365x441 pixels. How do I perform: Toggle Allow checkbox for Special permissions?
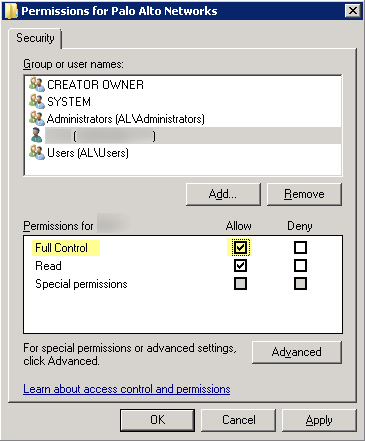[240, 284]
